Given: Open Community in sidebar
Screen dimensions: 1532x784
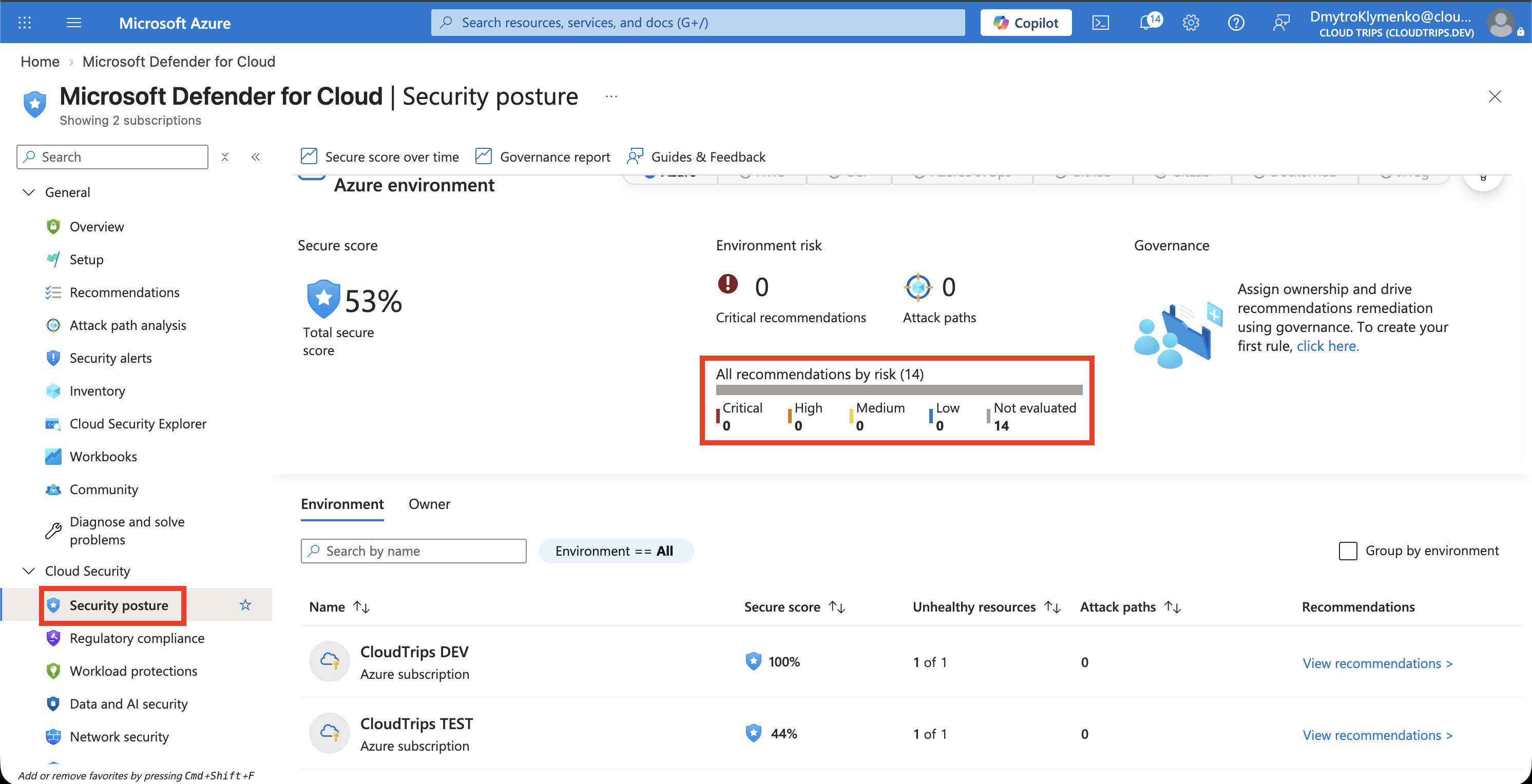Looking at the screenshot, I should (x=104, y=489).
